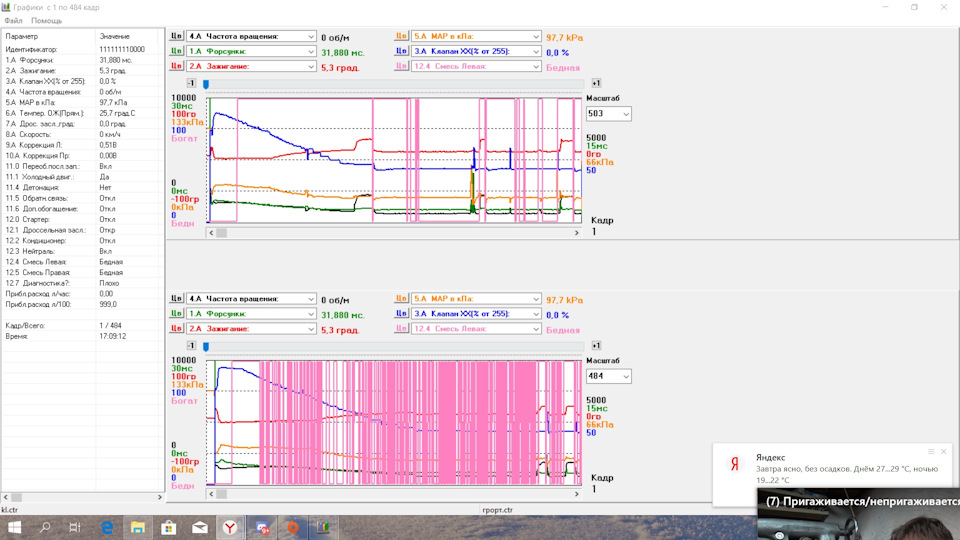Viewport: 960px width, 540px height.
Task: Click lower Цв color button for Смесь Левая
Action: pyautogui.click(x=401, y=328)
